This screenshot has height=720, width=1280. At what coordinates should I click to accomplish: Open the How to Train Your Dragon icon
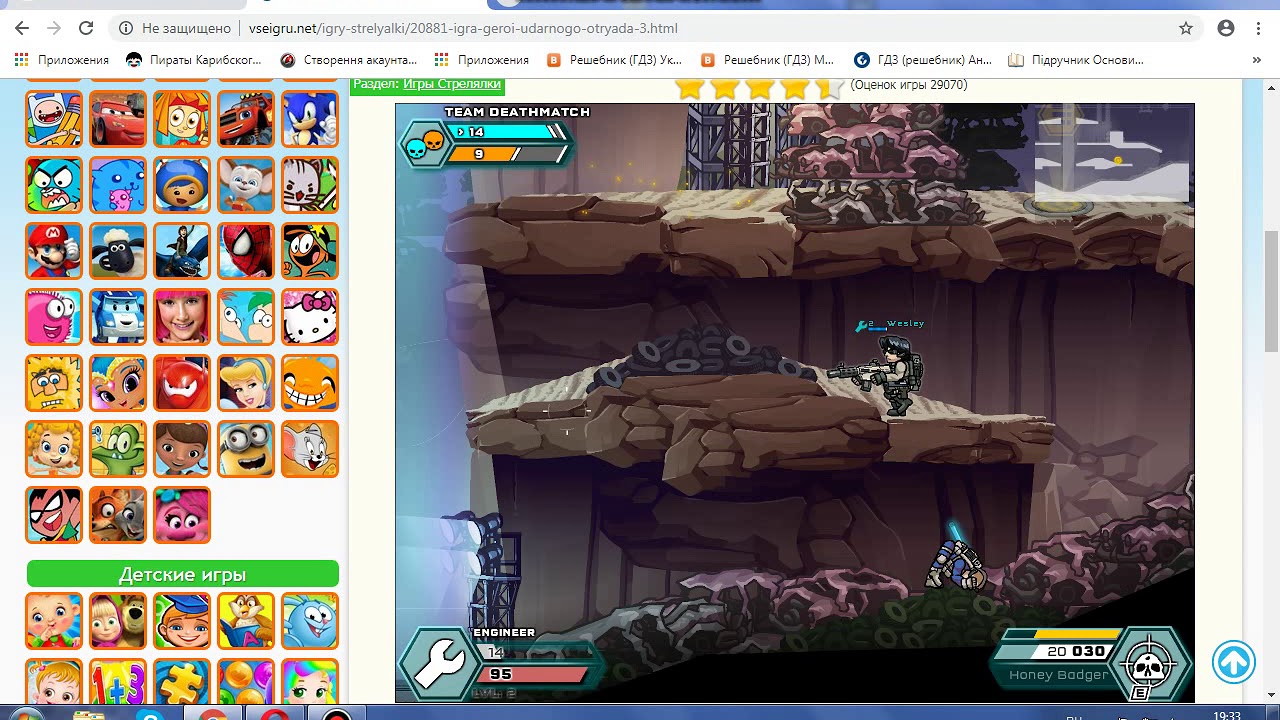tap(182, 250)
